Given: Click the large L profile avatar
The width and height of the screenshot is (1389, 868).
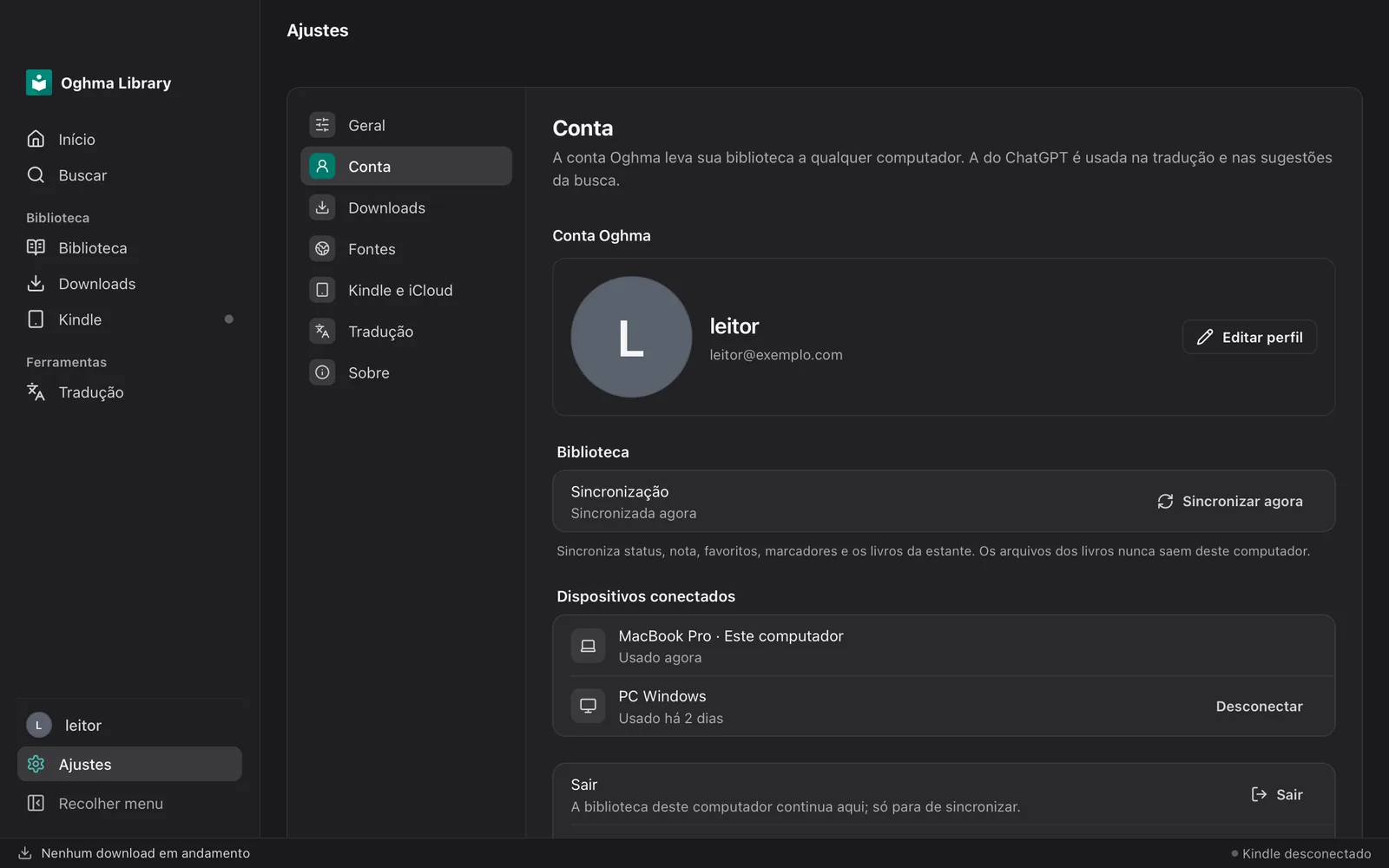Looking at the screenshot, I should [x=631, y=337].
